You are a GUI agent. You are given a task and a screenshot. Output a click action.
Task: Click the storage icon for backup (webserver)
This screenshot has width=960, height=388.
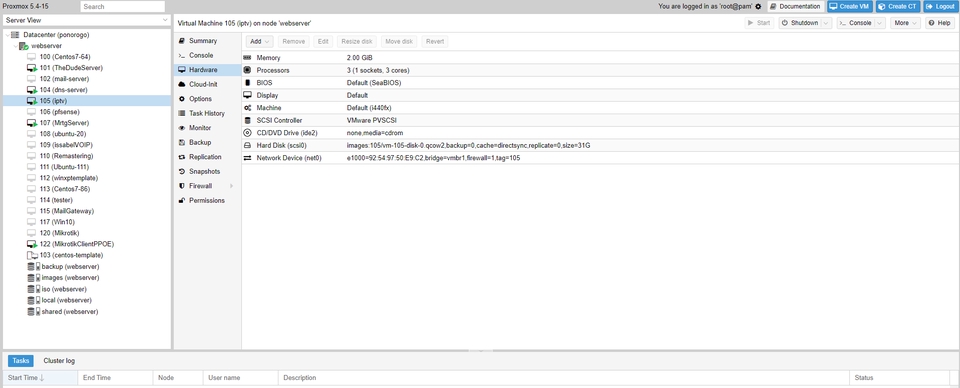point(33,267)
